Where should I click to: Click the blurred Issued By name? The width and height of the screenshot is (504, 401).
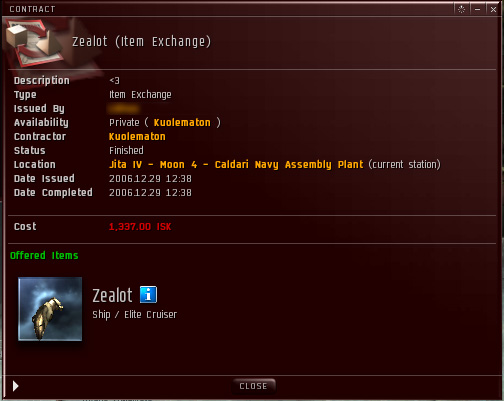tap(123, 108)
